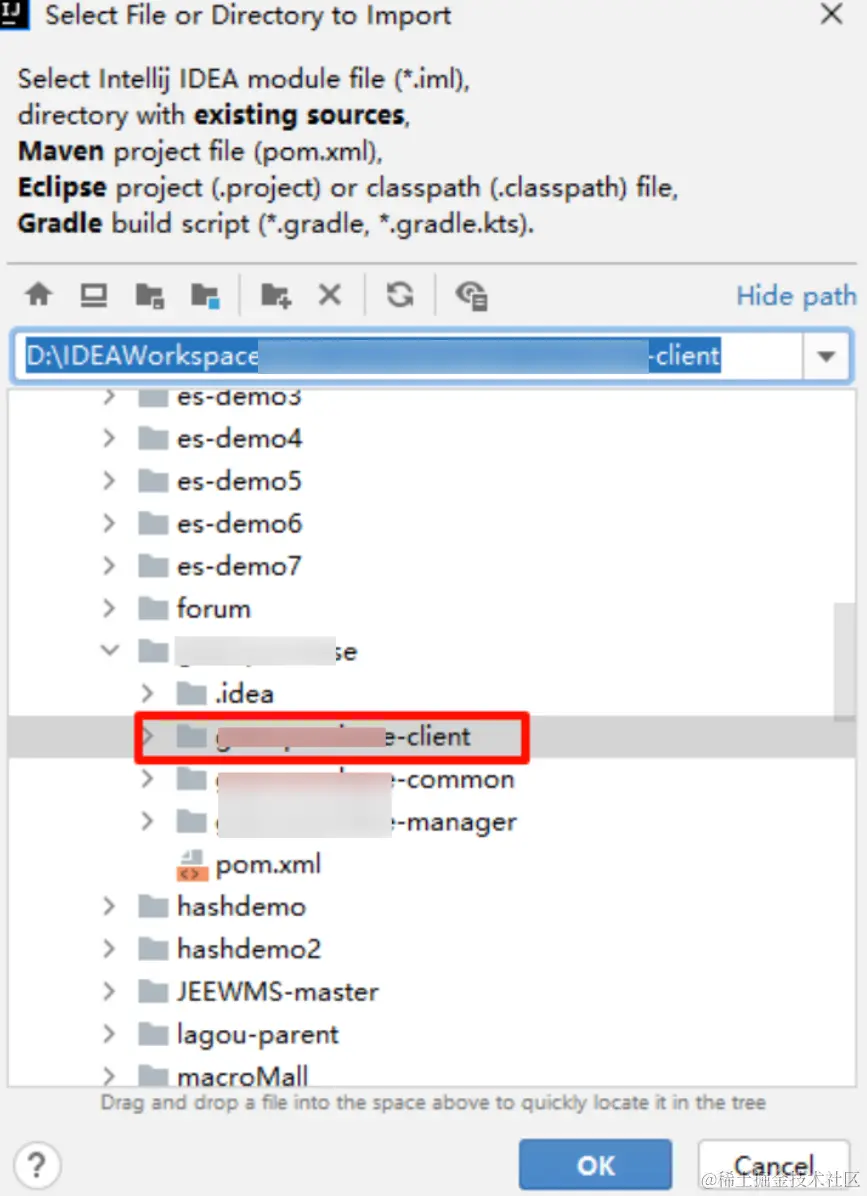The width and height of the screenshot is (867, 1196).
Task: Expand the forum folder
Action: [109, 608]
